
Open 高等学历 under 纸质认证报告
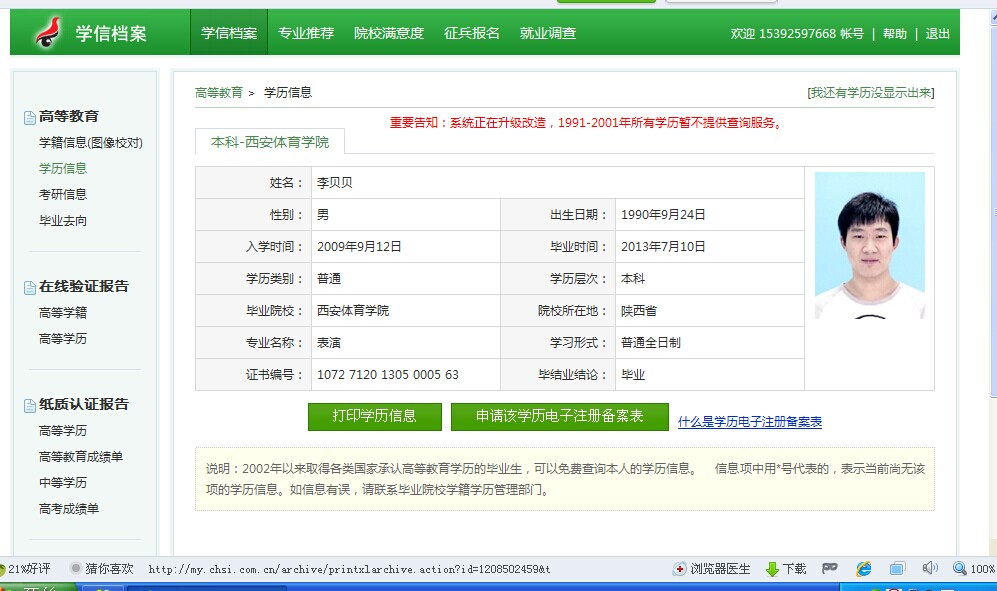(63, 431)
